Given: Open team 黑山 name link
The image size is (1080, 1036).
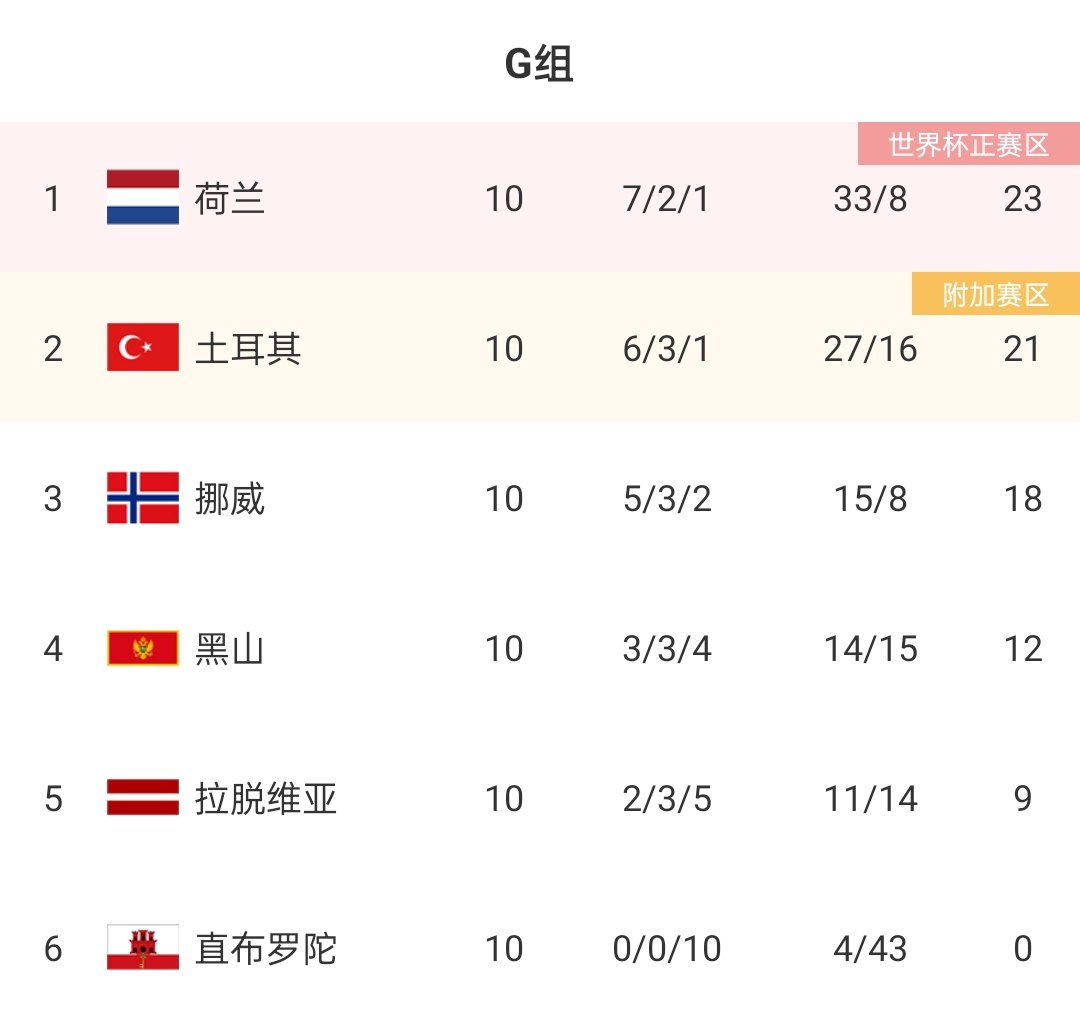Looking at the screenshot, I should tap(229, 649).
